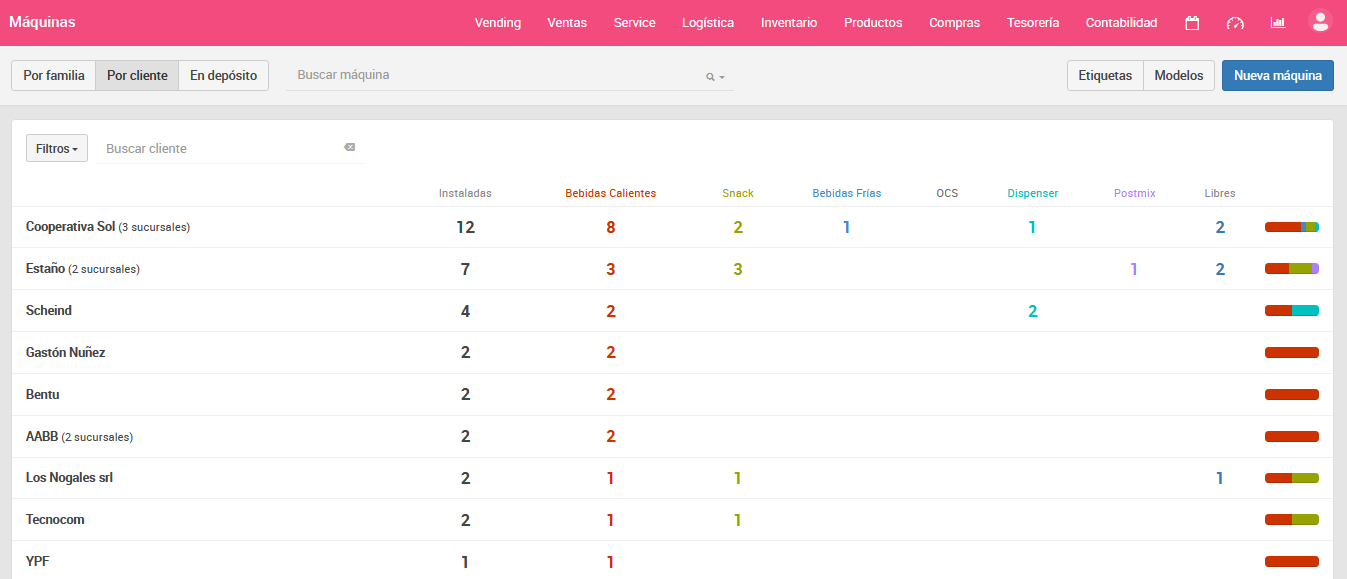Click the Máquinas page title
The image size is (1347, 579).
tap(42, 22)
